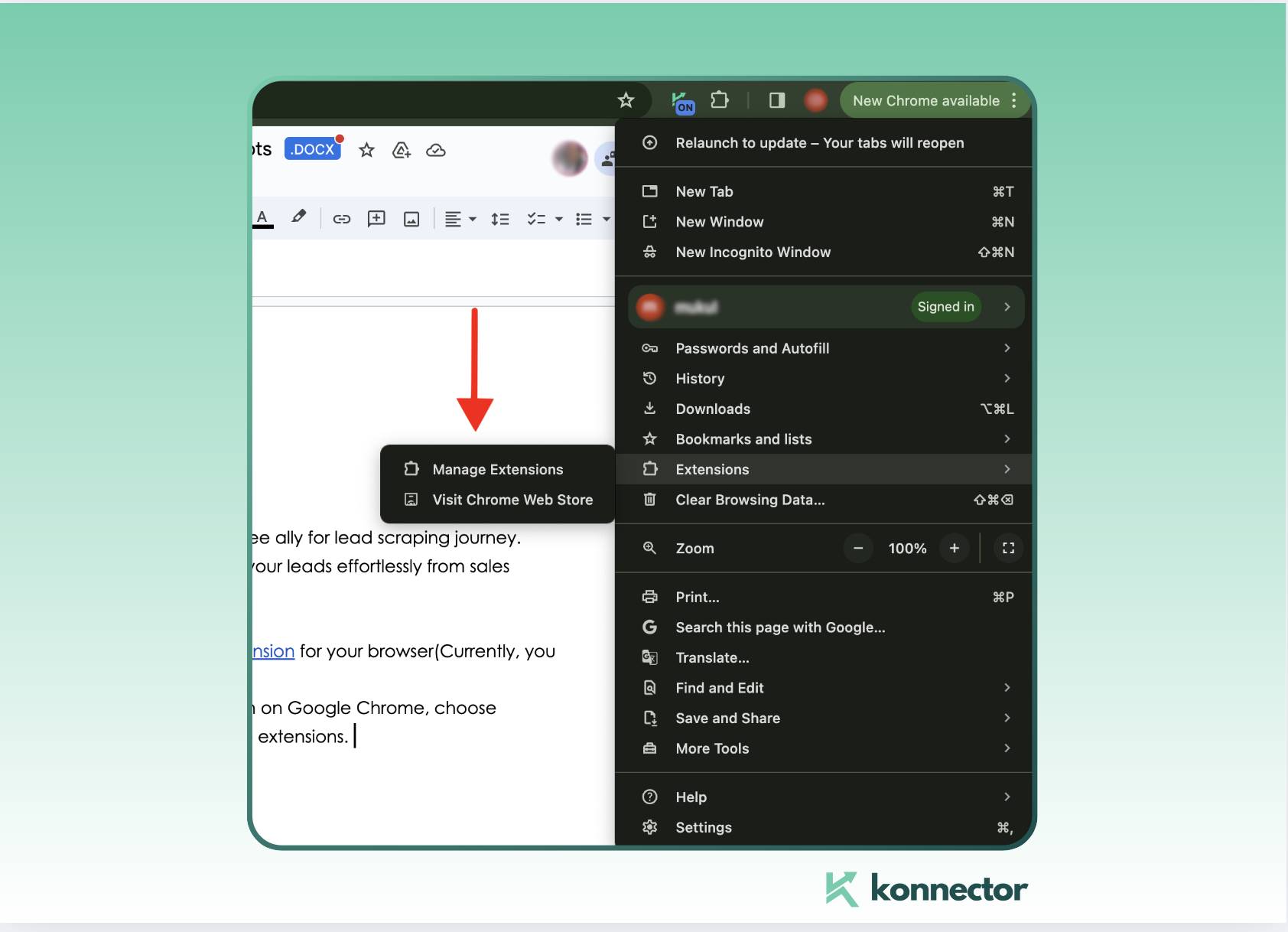This screenshot has height=932, width=1288.
Task: Expand the More Tools submenu
Action: point(824,748)
